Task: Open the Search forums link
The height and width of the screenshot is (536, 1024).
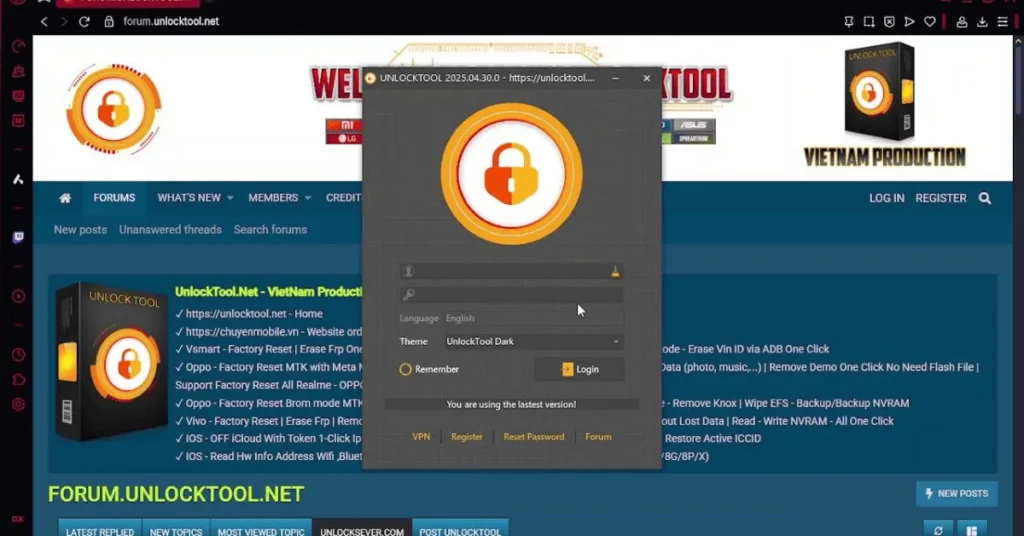Action: pos(270,230)
